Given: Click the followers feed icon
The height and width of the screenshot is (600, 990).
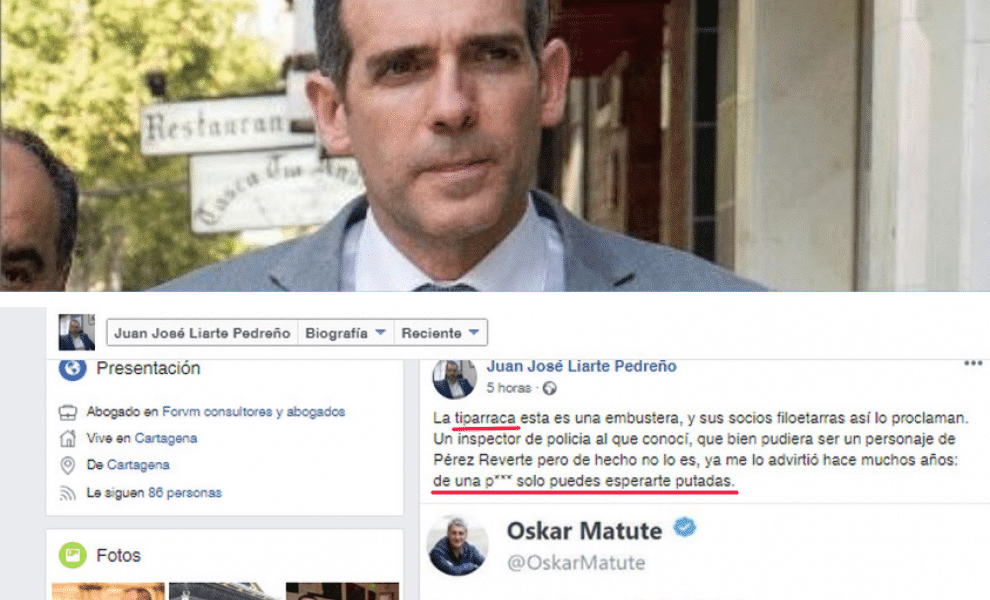Looking at the screenshot, I should (x=68, y=493).
